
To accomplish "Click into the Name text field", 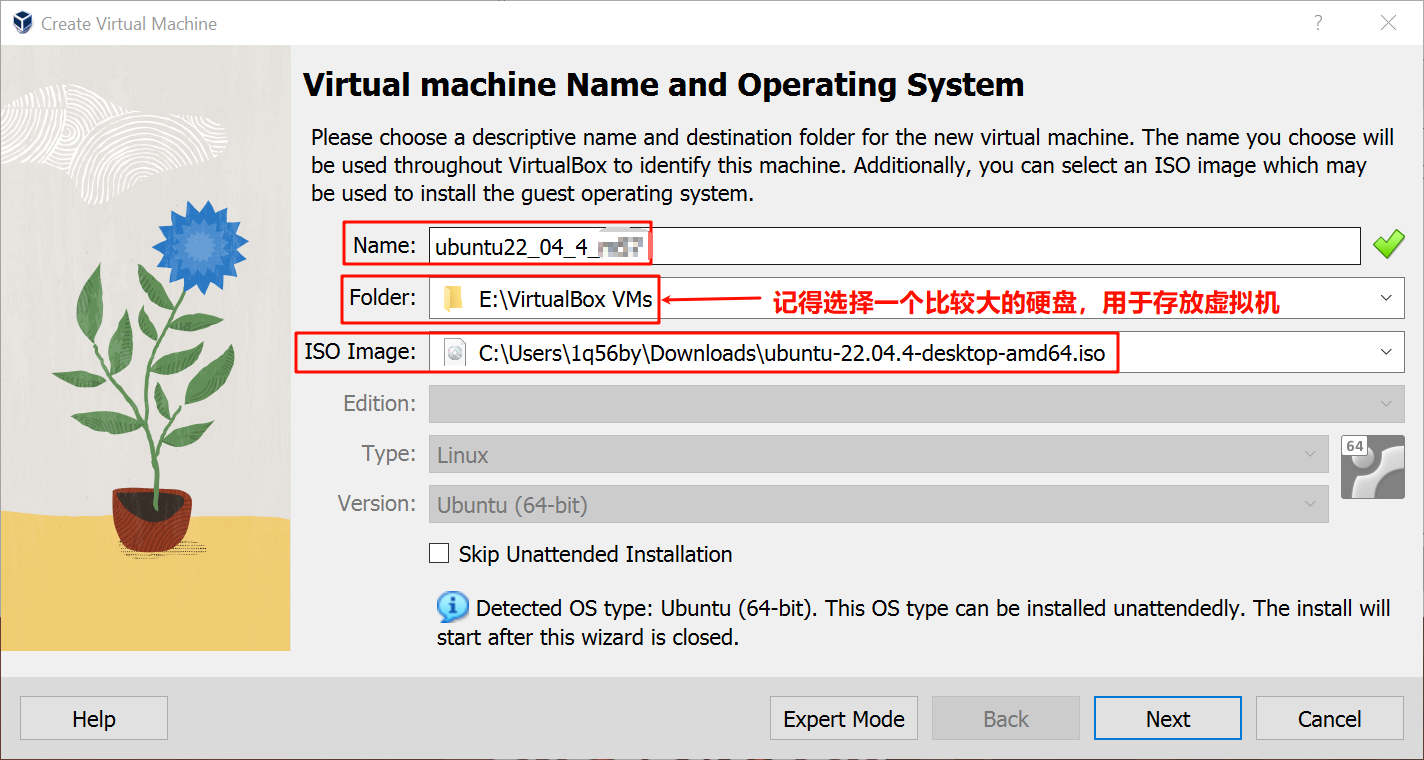I will 895,246.
